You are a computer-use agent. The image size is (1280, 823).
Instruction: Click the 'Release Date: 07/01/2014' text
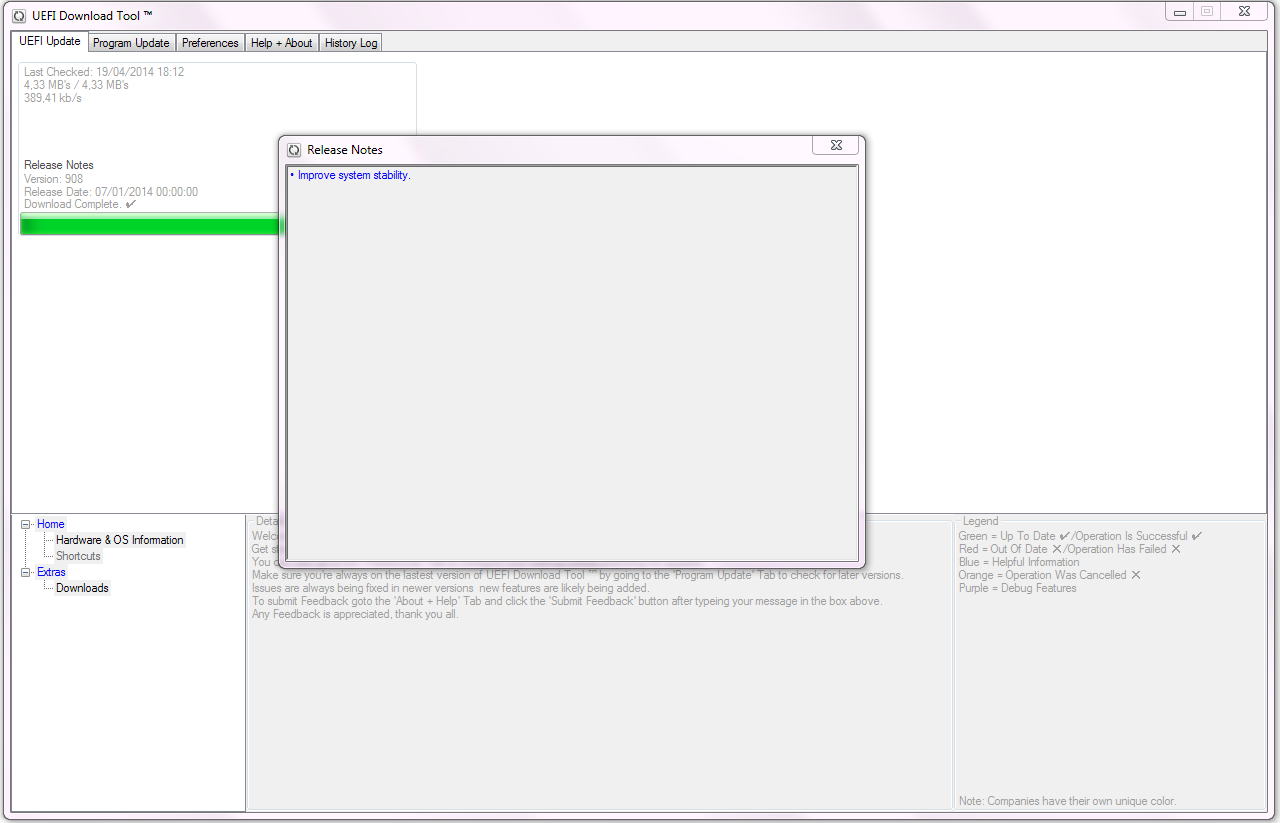tap(111, 192)
